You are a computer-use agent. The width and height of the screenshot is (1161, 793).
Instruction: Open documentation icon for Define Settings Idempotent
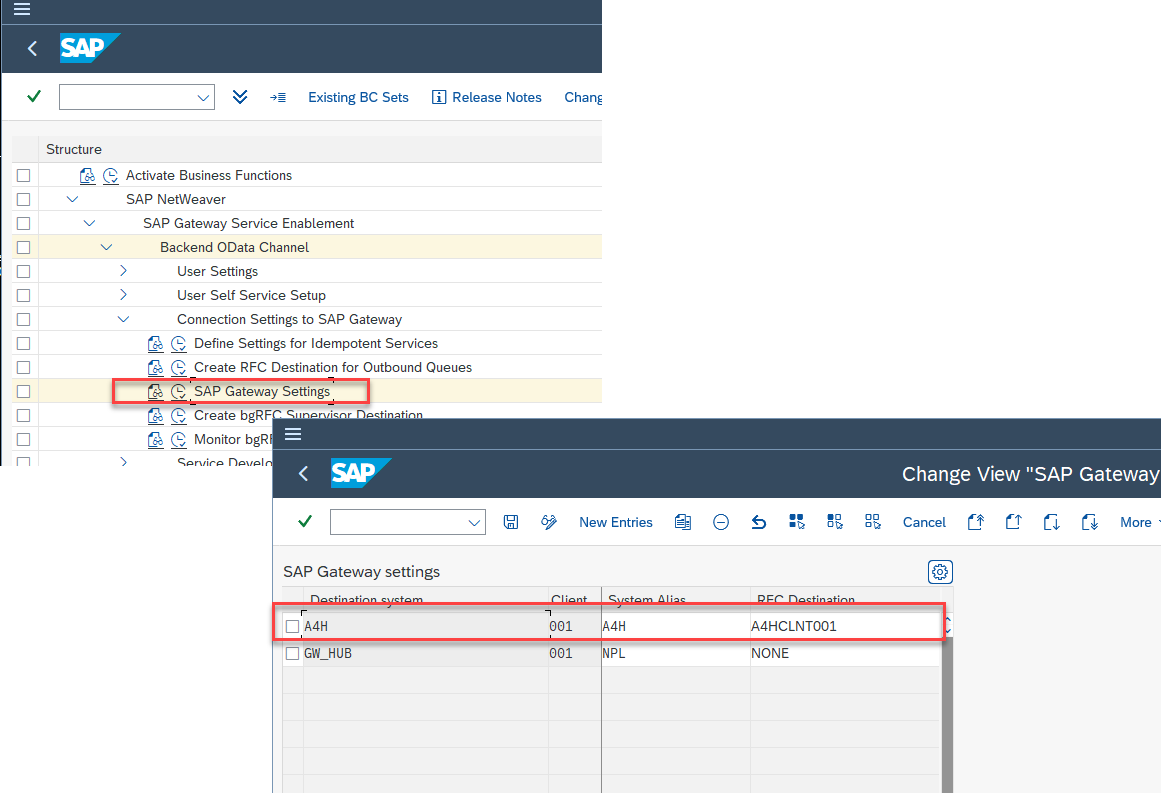pyautogui.click(x=155, y=344)
